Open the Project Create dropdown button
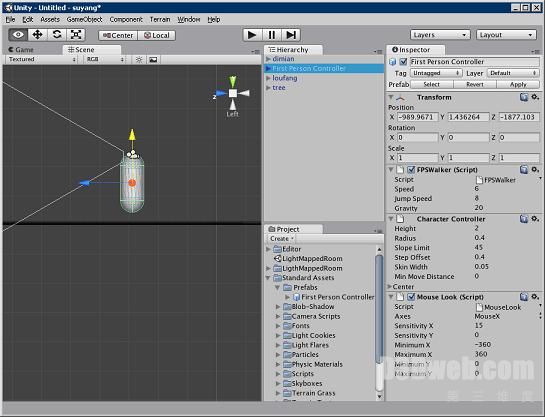The height and width of the screenshot is (417, 545). 282,239
